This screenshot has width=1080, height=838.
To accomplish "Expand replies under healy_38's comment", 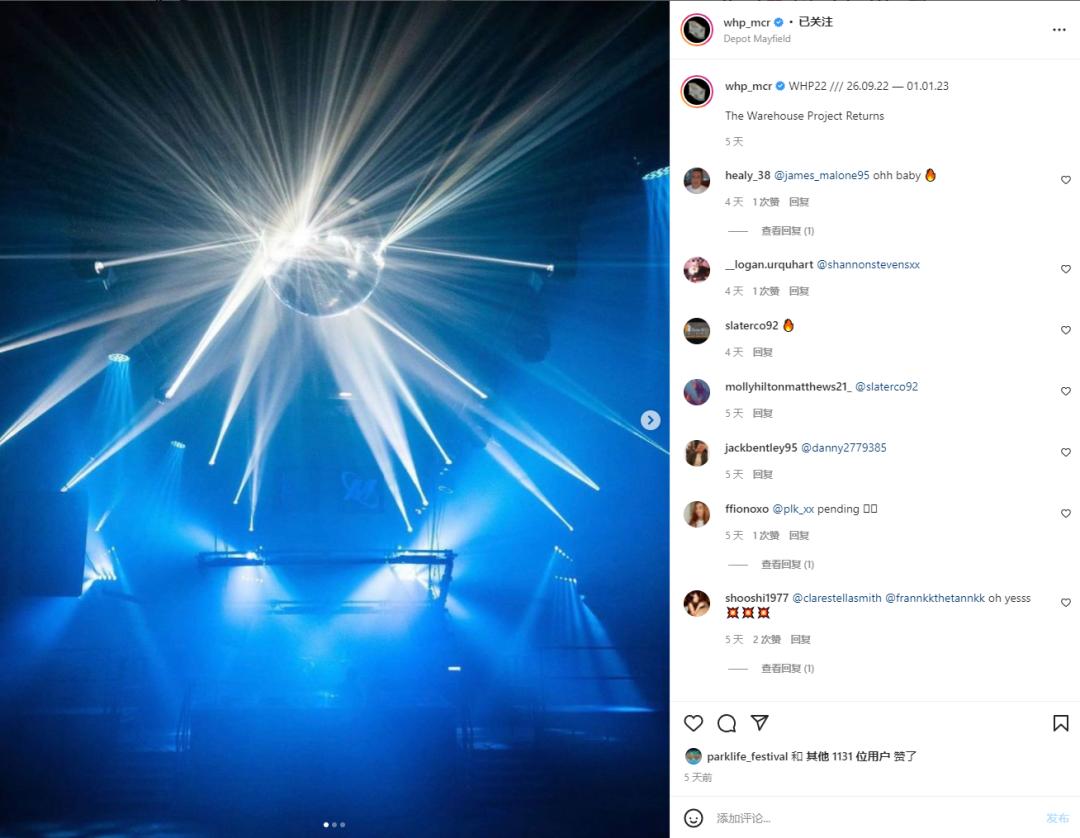I will pyautogui.click(x=787, y=231).
